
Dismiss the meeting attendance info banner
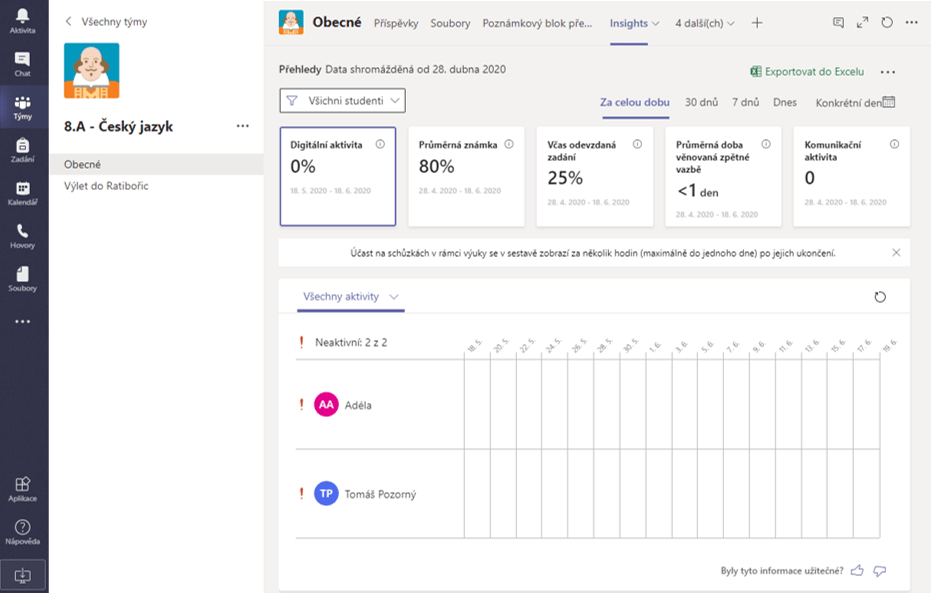[x=895, y=253]
